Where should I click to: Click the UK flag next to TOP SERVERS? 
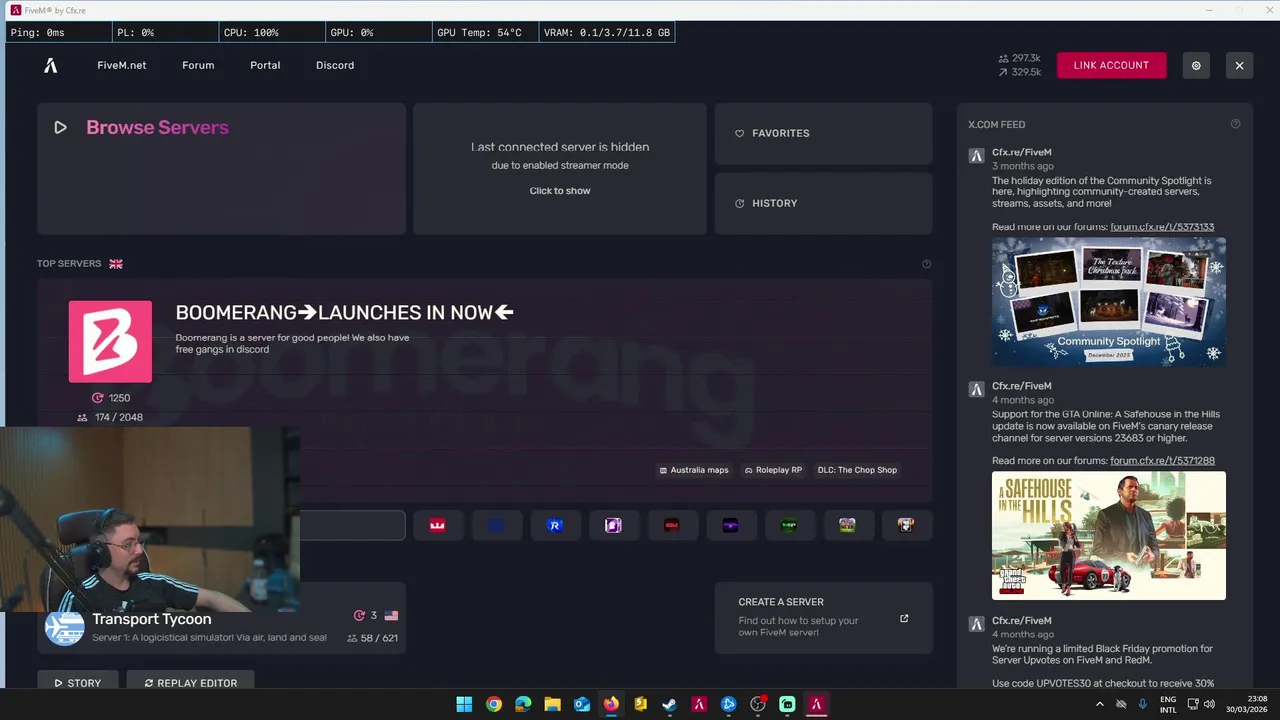[116, 264]
